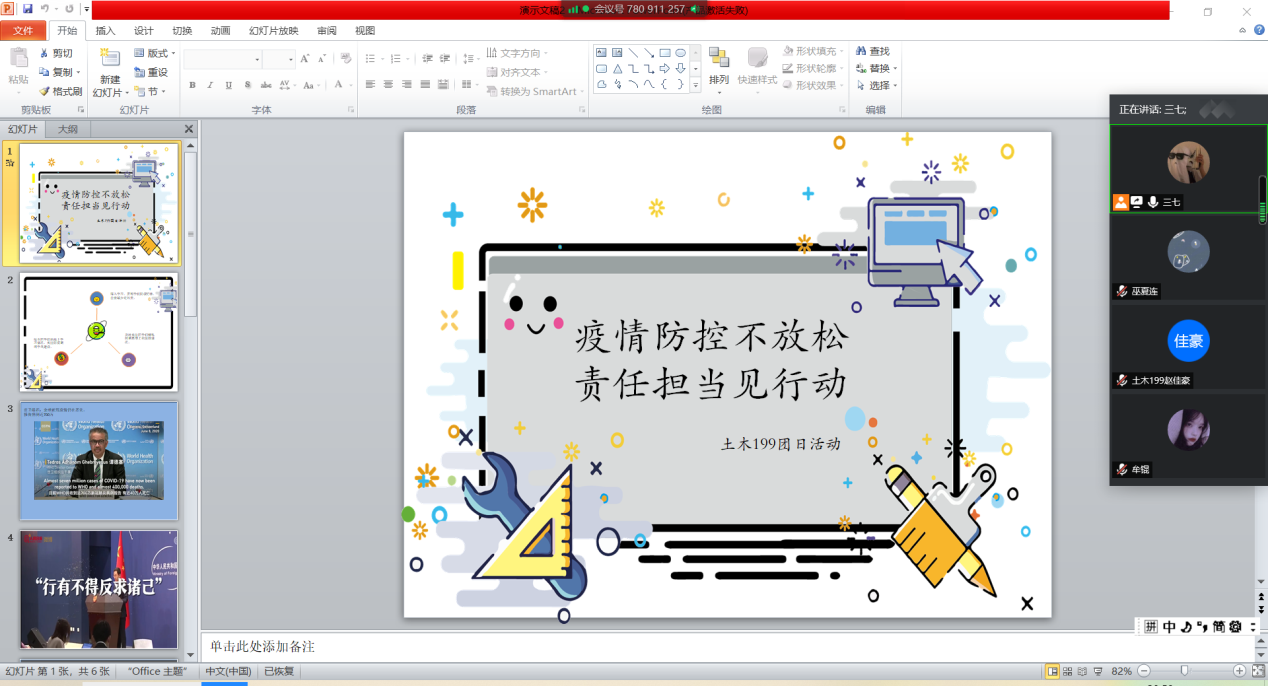Start slideshow from status bar icon

coord(1099,671)
